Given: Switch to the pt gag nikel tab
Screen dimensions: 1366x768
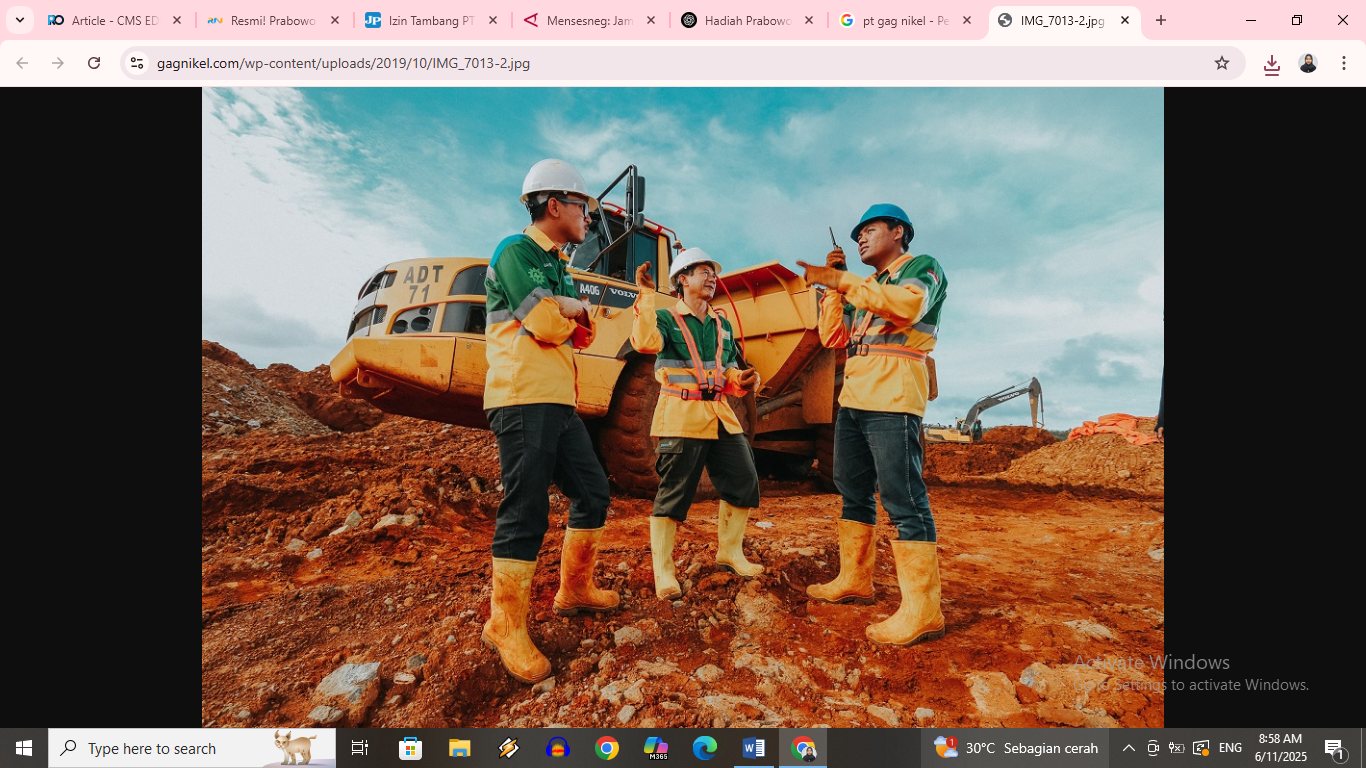Looking at the screenshot, I should click(x=905, y=20).
